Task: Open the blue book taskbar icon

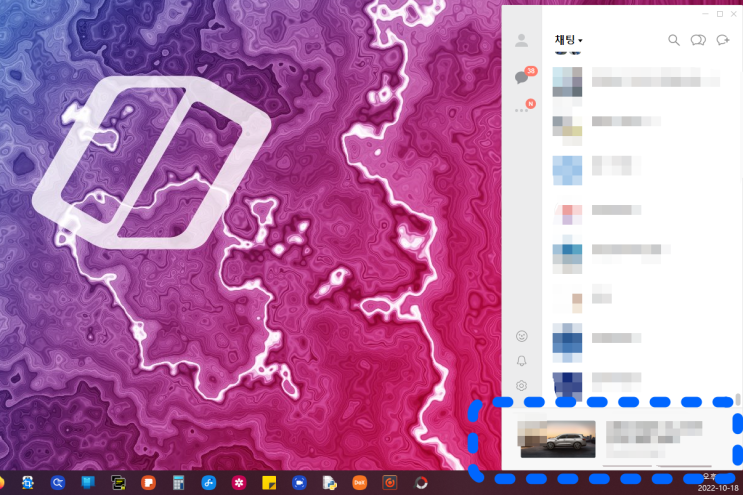Action: coord(88,483)
